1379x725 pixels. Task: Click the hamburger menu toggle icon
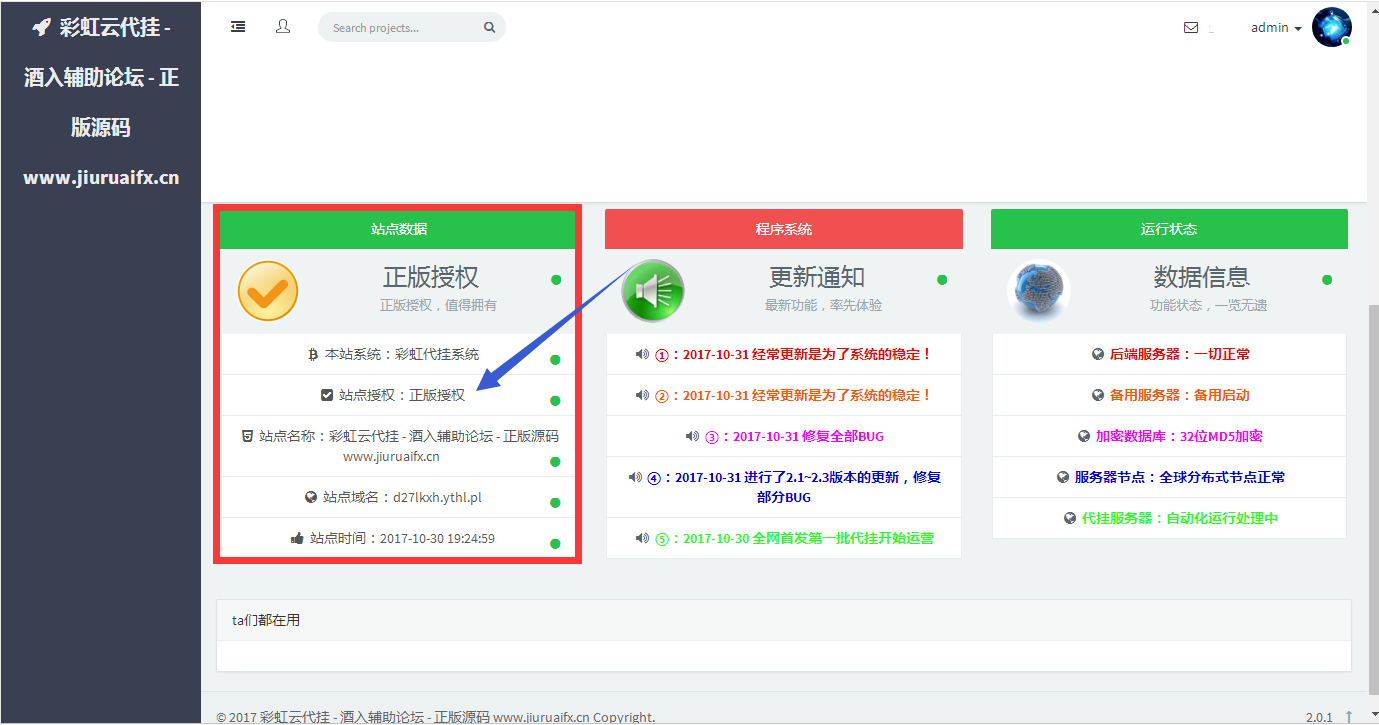238,27
